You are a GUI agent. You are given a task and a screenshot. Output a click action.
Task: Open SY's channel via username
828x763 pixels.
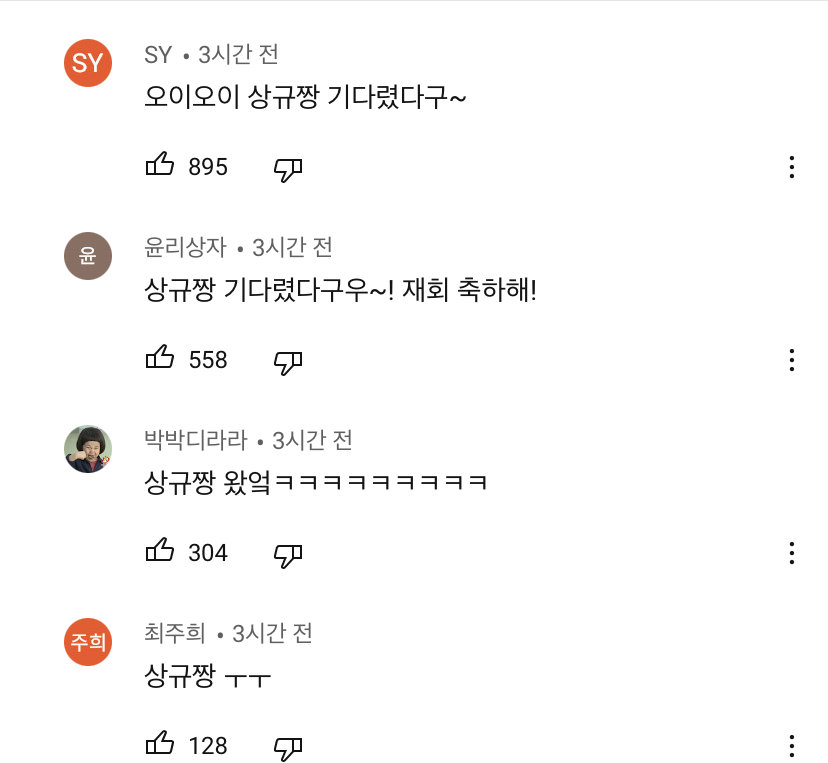point(158,54)
